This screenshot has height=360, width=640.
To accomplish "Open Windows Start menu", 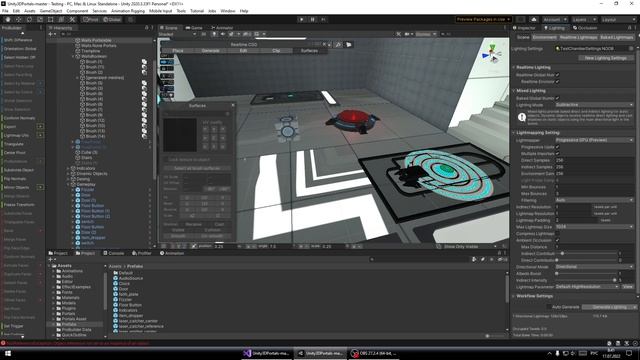I will (x=7, y=353).
